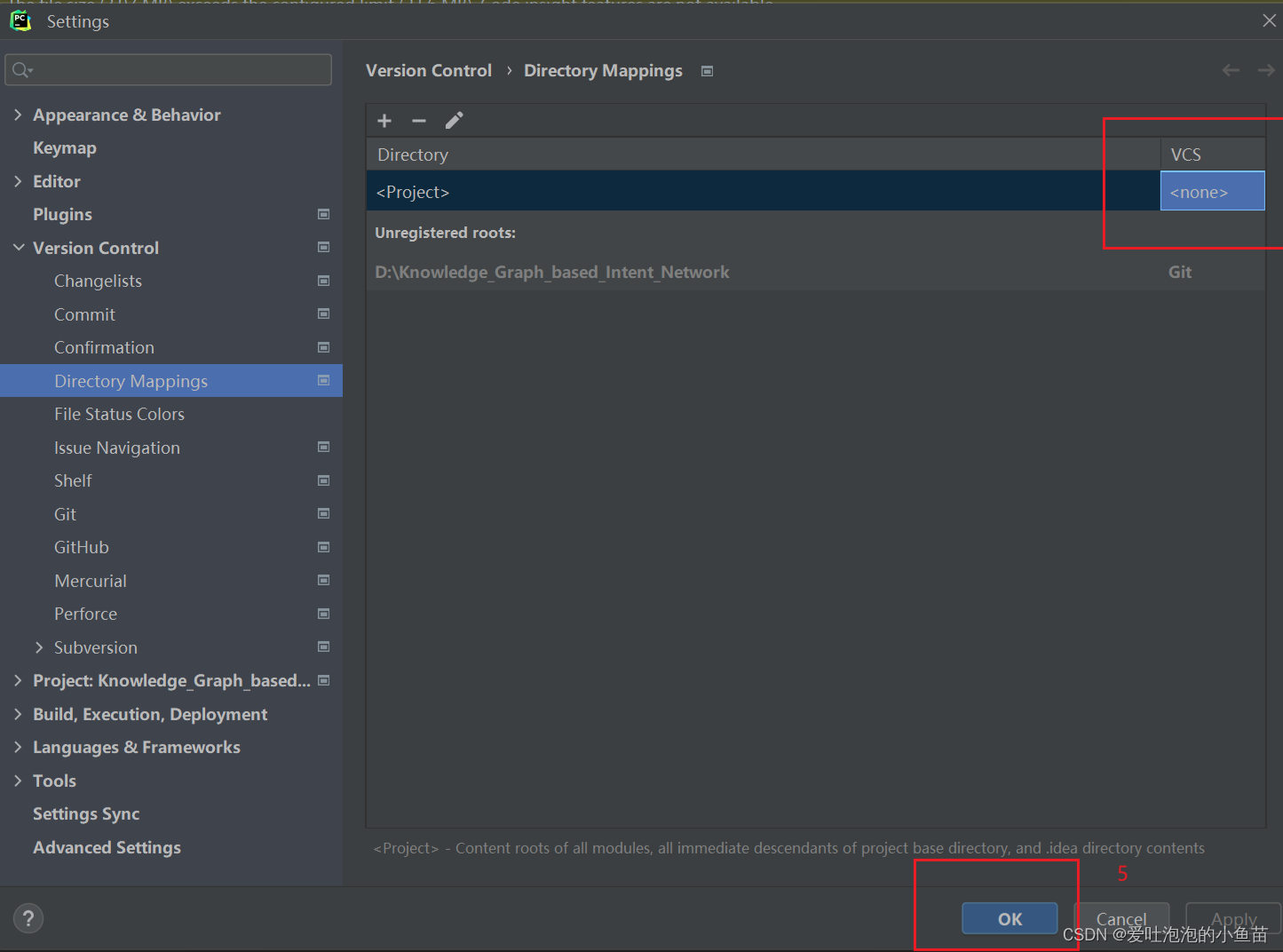Collapse the Version Control section
The image size is (1283, 952).
tap(18, 248)
